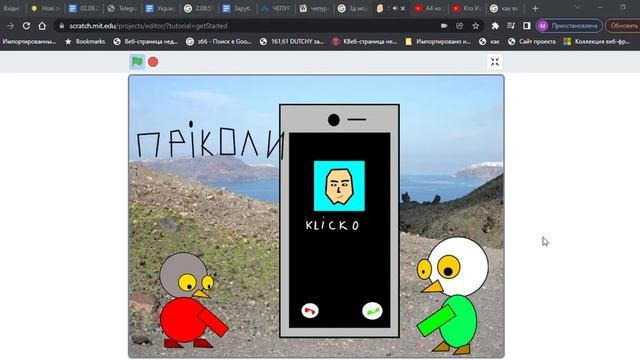Toggle the browser side panel
The height and width of the screenshot is (360, 640).
point(527,26)
